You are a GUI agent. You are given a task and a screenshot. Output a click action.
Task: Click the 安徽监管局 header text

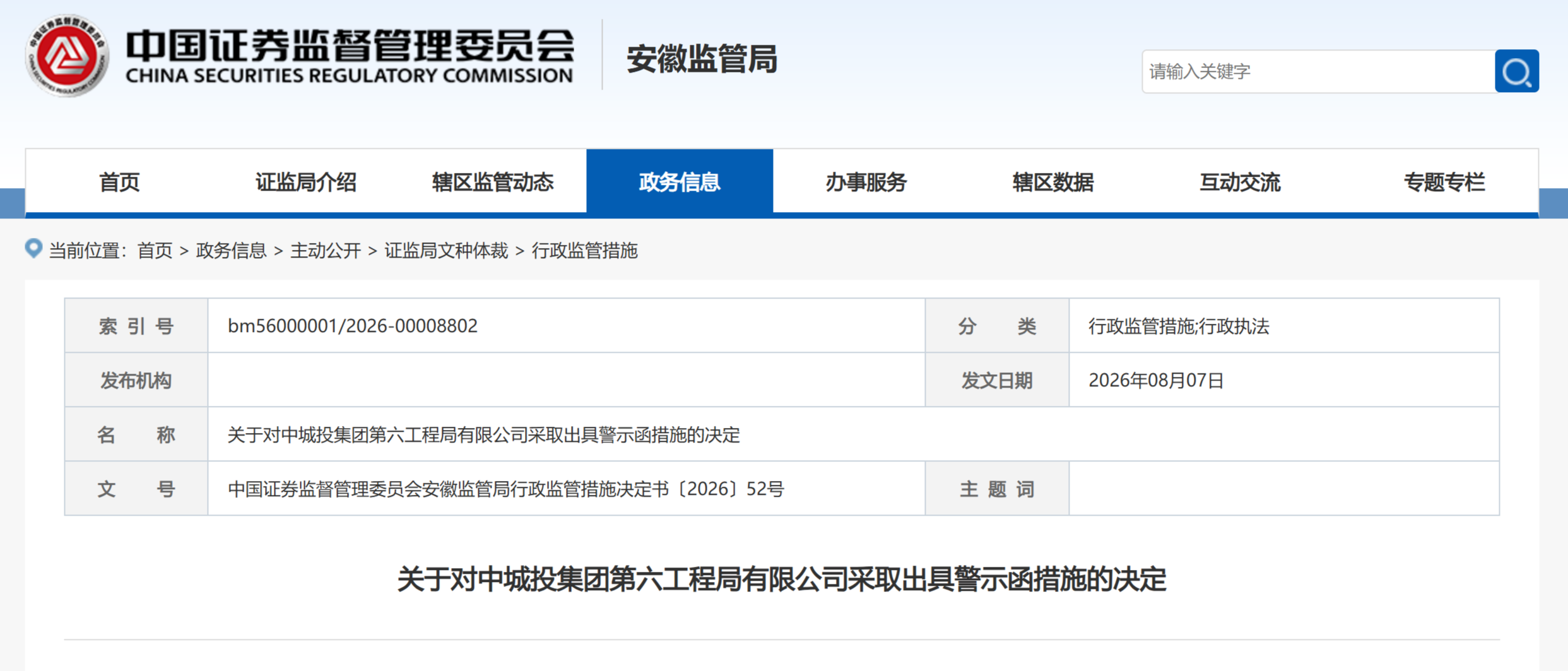[x=702, y=59]
